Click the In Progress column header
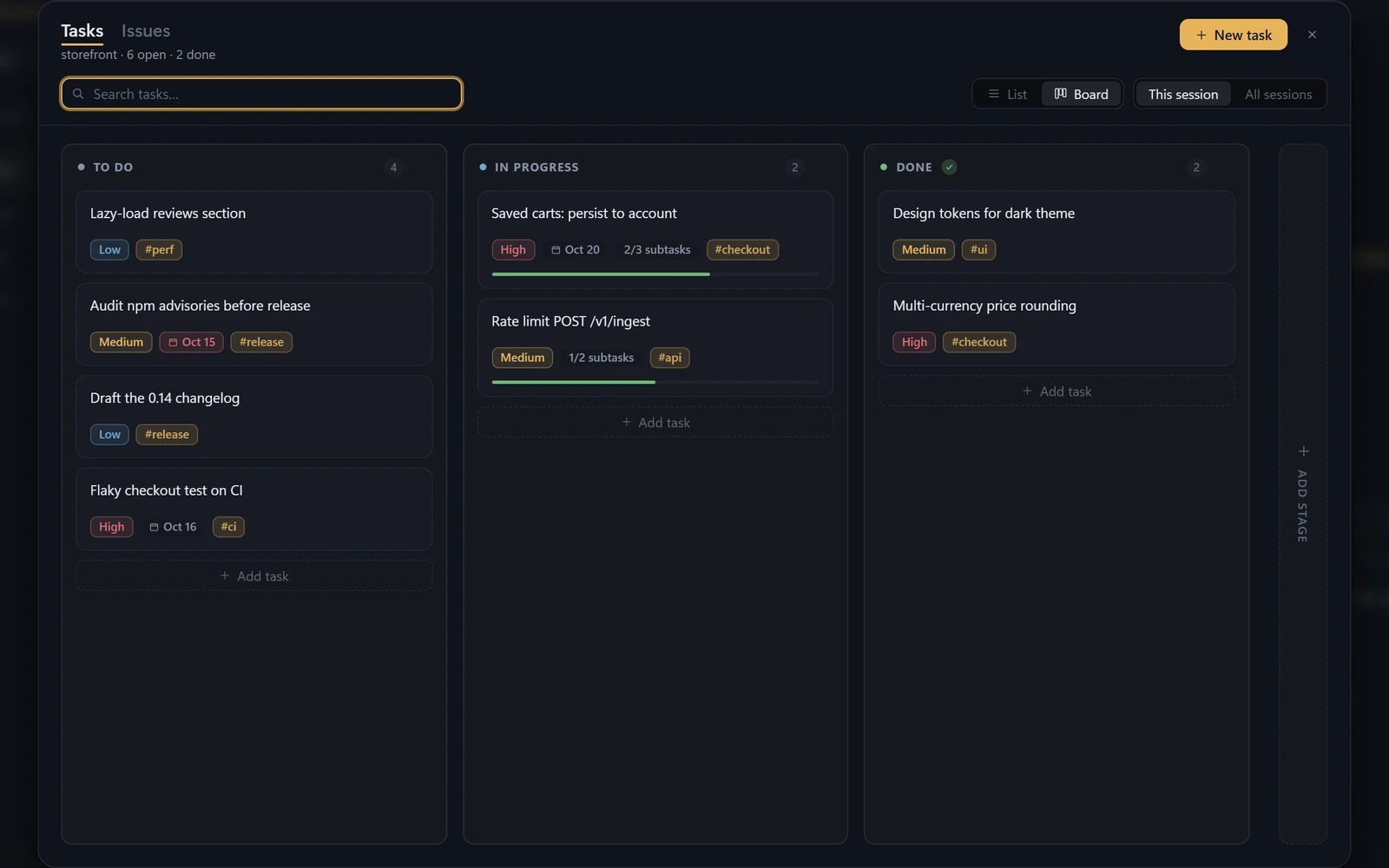 (x=537, y=168)
